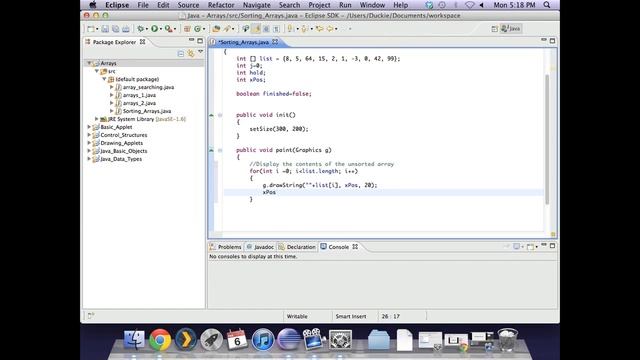The image size is (640, 360).
Task: Open the Debug dropdown arrow
Action: click(147, 29)
